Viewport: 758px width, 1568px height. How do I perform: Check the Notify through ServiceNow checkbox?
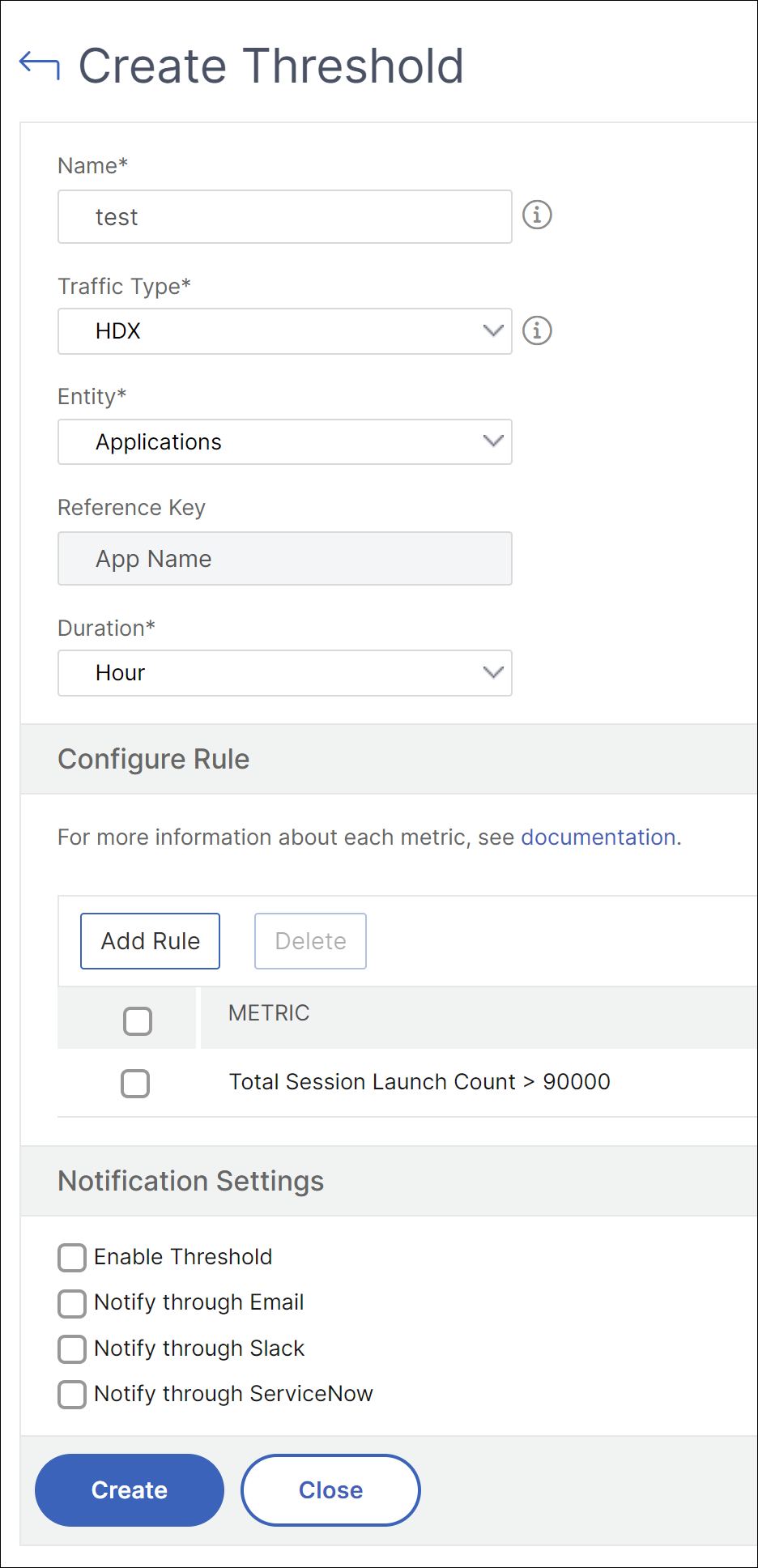tap(72, 1395)
